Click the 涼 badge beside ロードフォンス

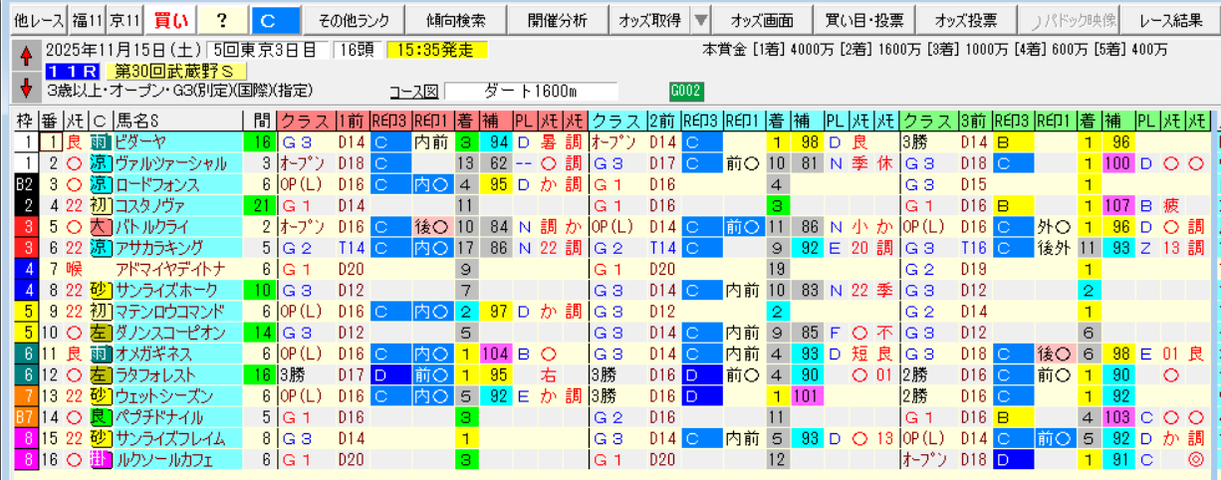coord(100,184)
